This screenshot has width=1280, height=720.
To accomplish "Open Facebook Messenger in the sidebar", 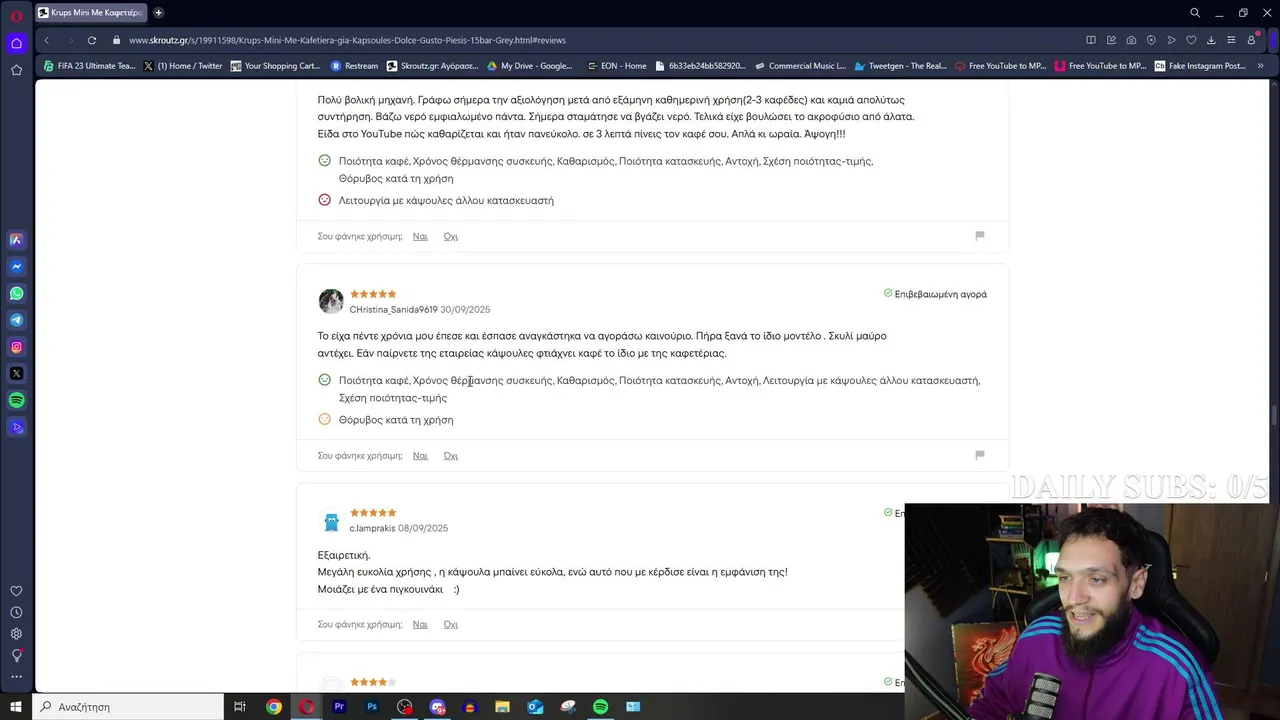I will click(x=16, y=267).
